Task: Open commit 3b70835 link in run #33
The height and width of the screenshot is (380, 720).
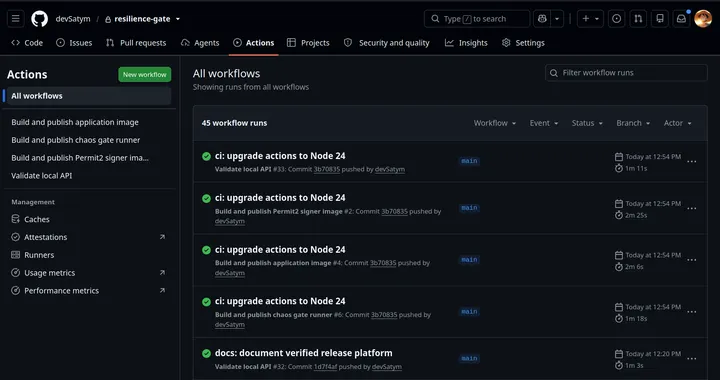Action: [x=327, y=169]
